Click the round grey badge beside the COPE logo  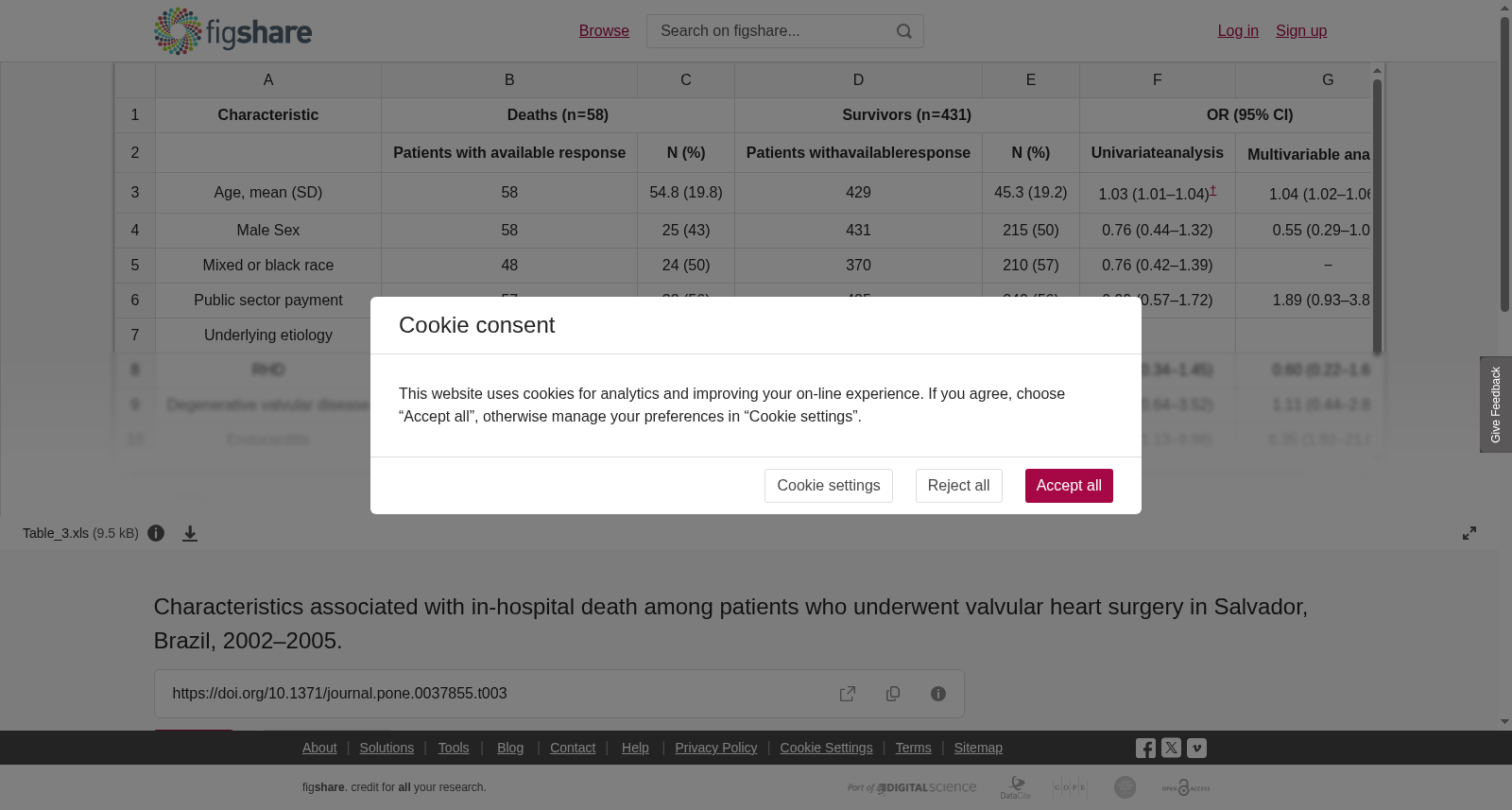[1125, 787]
